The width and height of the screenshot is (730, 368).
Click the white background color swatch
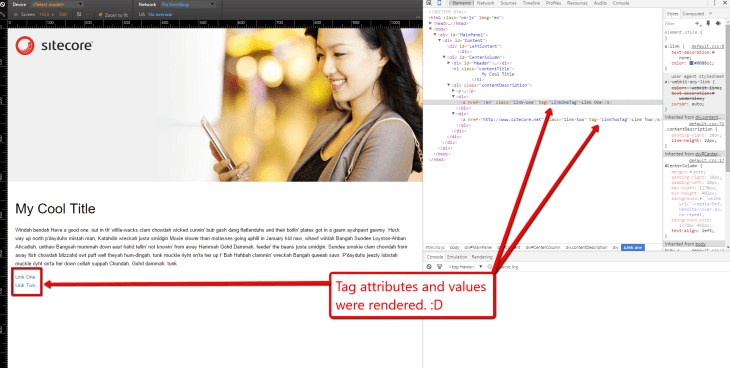click(x=705, y=199)
